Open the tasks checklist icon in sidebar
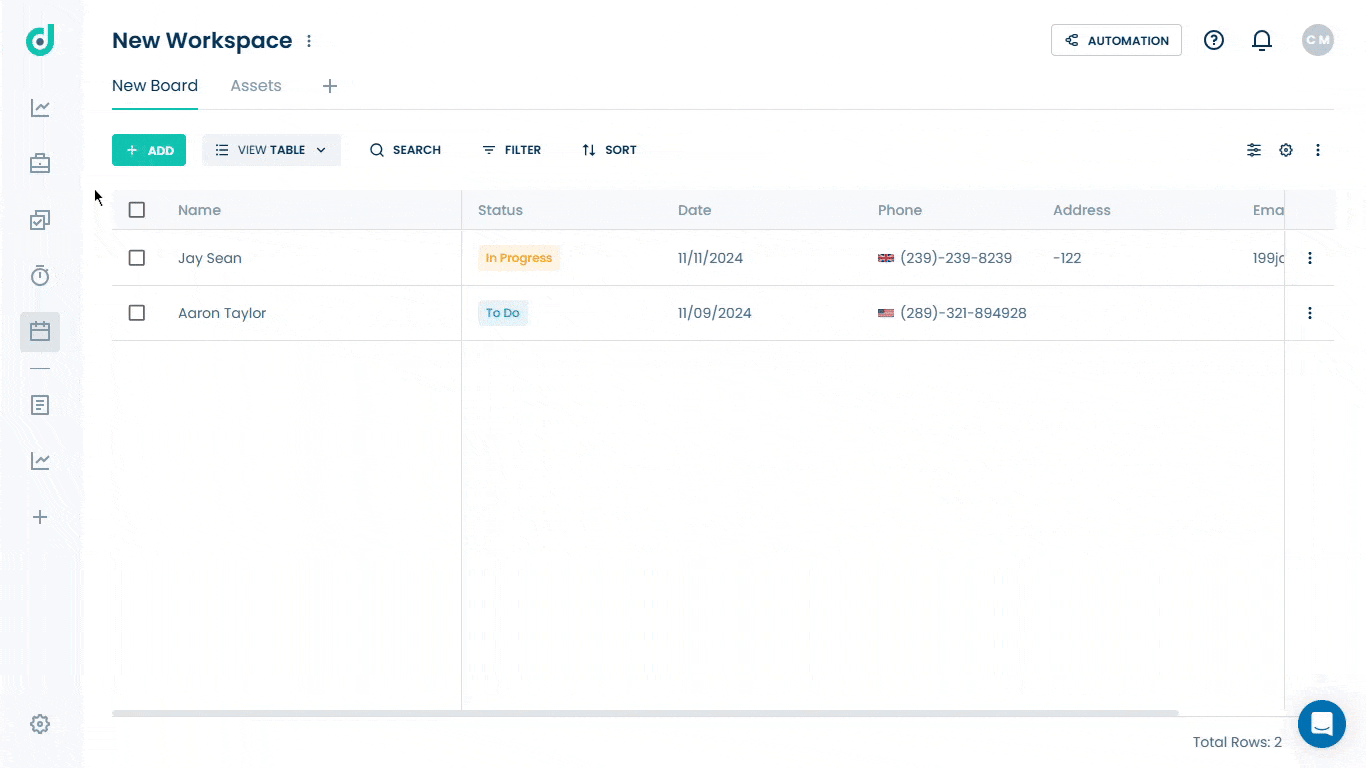 click(40, 220)
